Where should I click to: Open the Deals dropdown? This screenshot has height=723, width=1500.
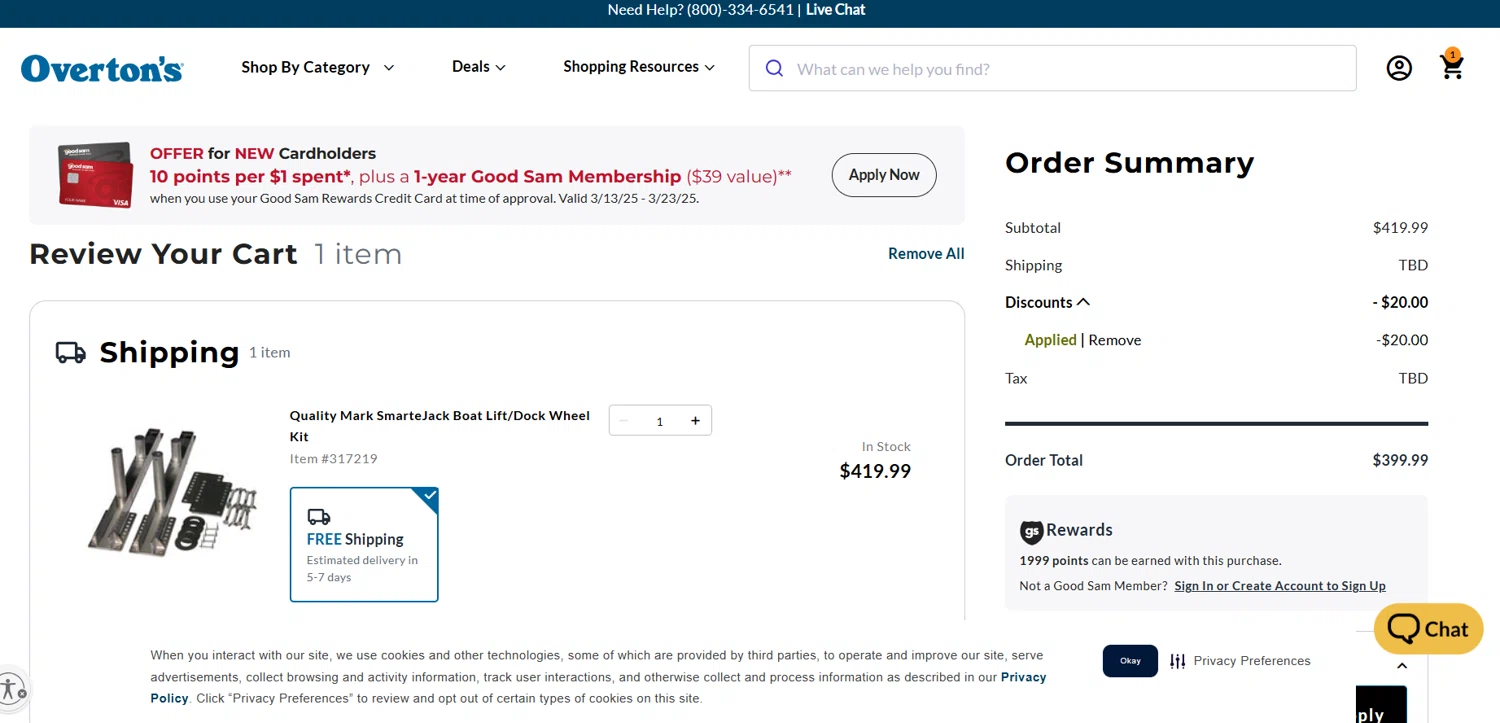(478, 67)
